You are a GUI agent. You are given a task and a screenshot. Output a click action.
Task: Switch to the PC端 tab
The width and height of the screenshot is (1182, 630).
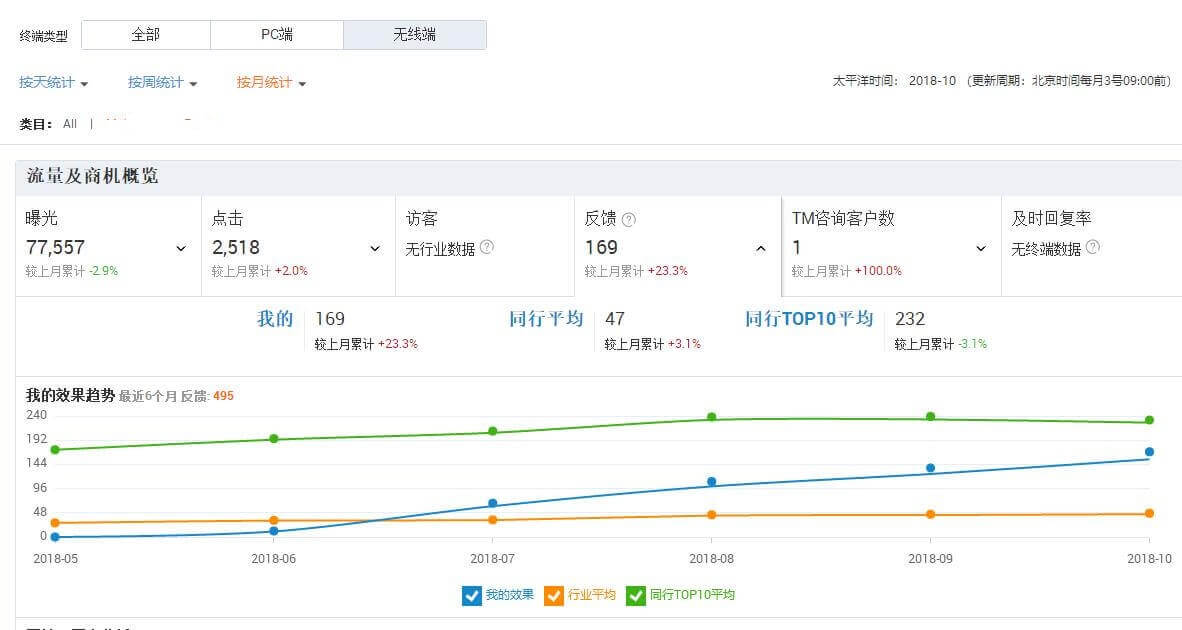coord(276,35)
